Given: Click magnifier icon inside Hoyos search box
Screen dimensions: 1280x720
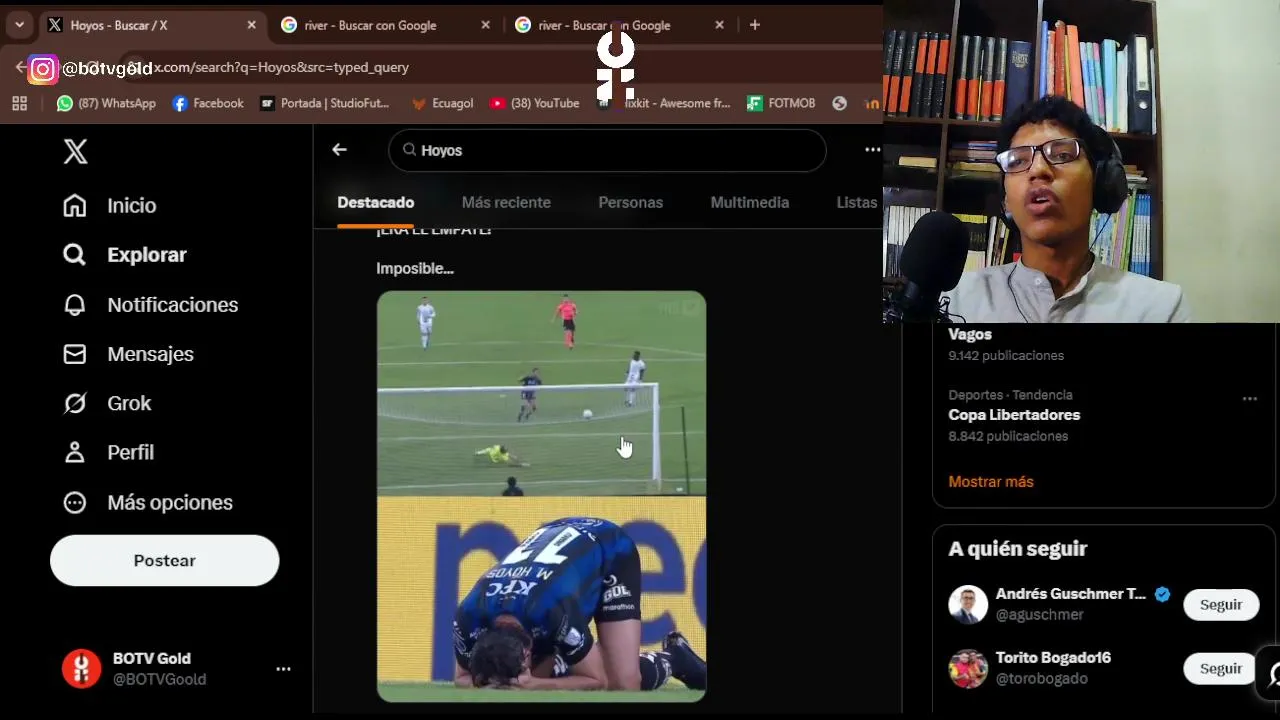Looking at the screenshot, I should point(409,150).
